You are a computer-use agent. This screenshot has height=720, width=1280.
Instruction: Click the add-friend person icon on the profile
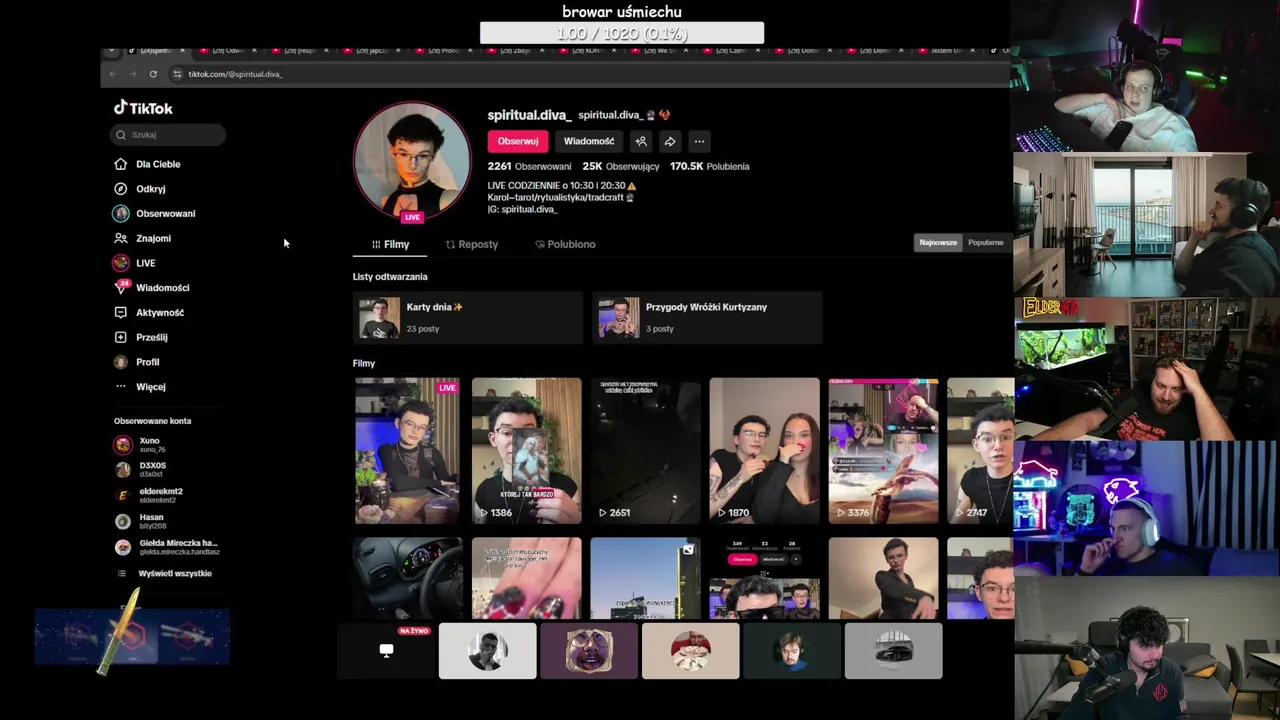(x=641, y=141)
